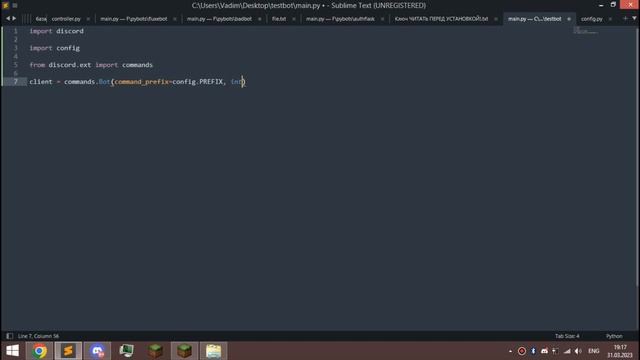Image resolution: width=640 pixels, height=360 pixels.
Task: Open the tab list dropdown arrow
Action: [634, 18]
